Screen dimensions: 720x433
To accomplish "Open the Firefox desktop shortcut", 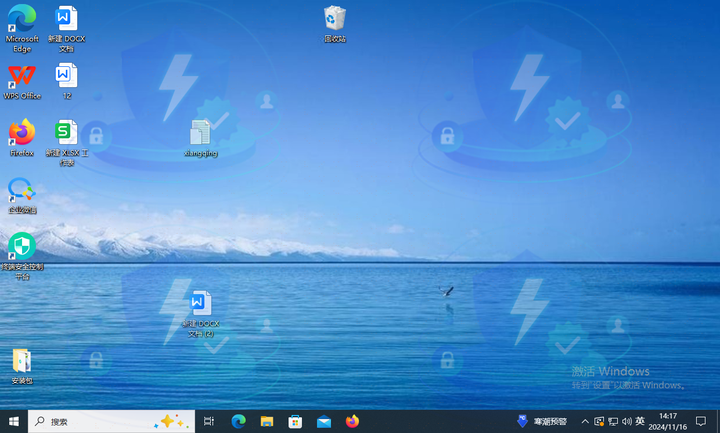I will [22, 132].
